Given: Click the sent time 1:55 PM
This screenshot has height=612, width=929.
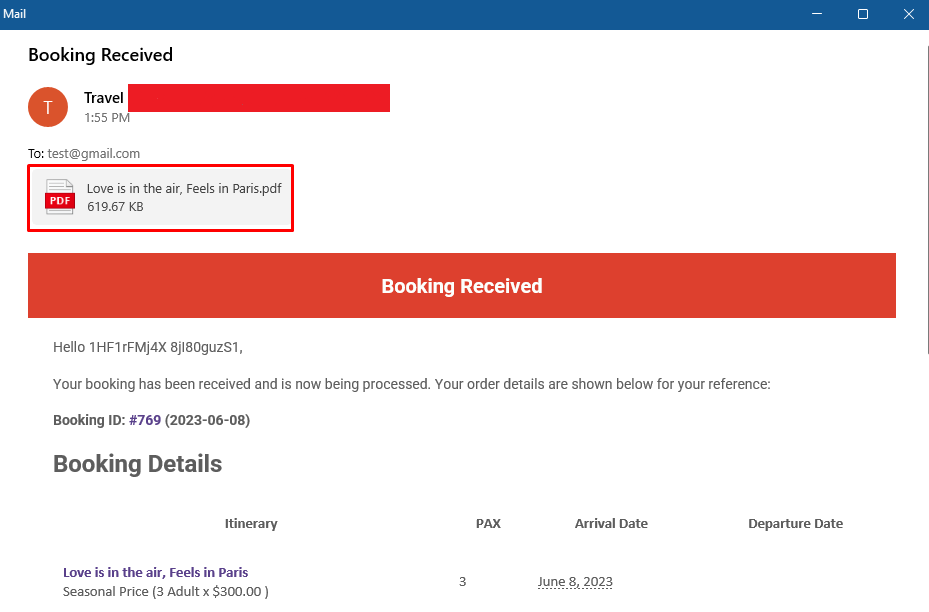Looking at the screenshot, I should click(107, 118).
